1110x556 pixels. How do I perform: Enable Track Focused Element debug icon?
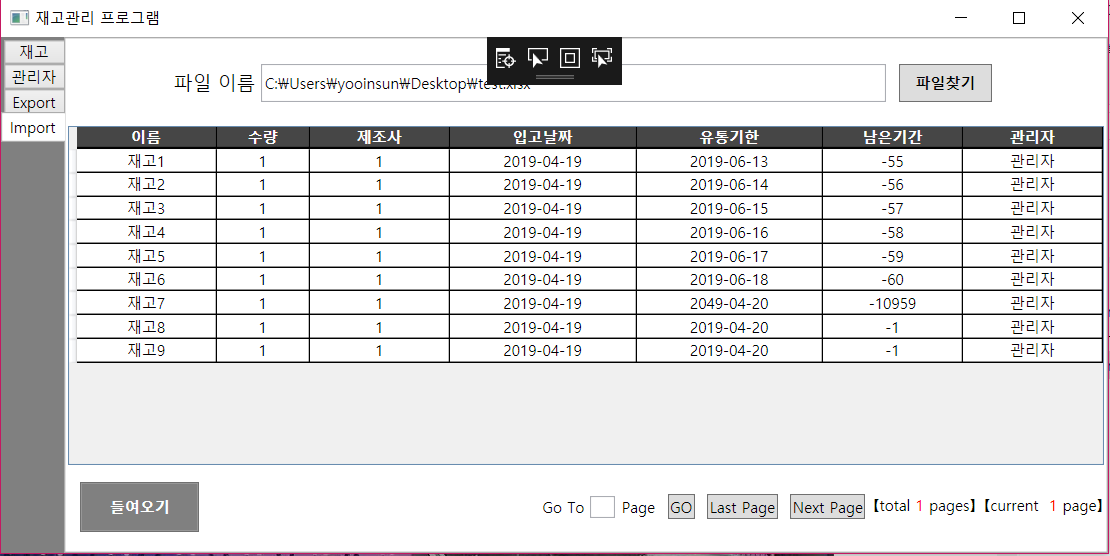[602, 58]
